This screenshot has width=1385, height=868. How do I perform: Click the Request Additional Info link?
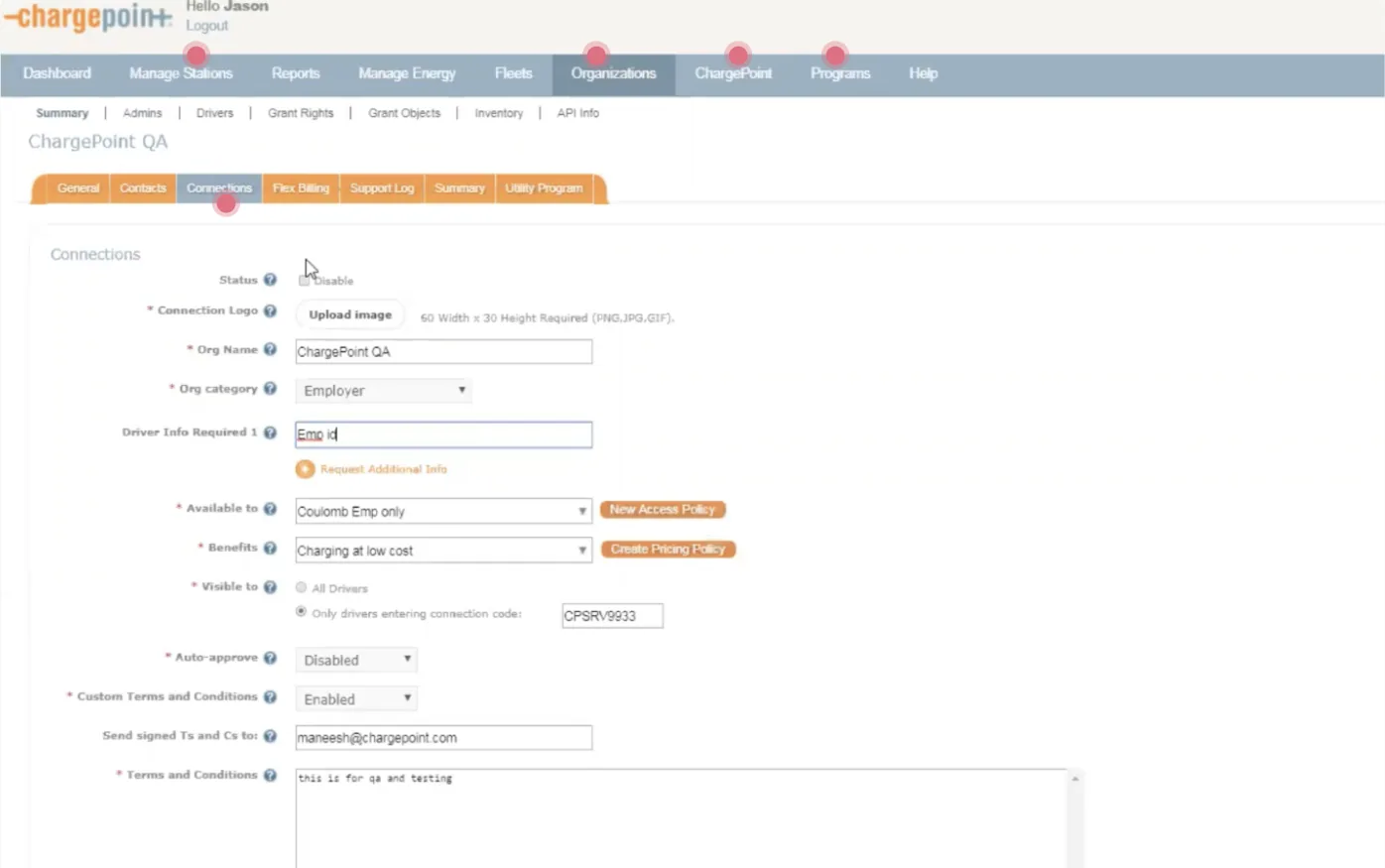tap(384, 469)
